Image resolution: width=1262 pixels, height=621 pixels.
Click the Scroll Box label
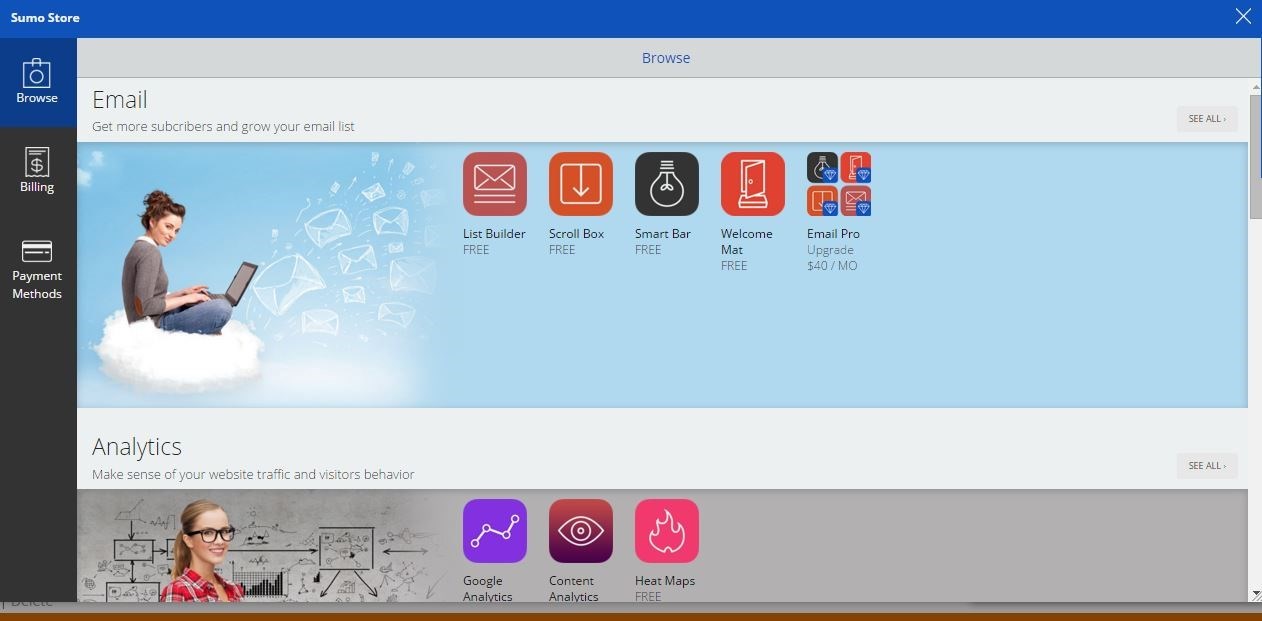pyautogui.click(x=577, y=234)
